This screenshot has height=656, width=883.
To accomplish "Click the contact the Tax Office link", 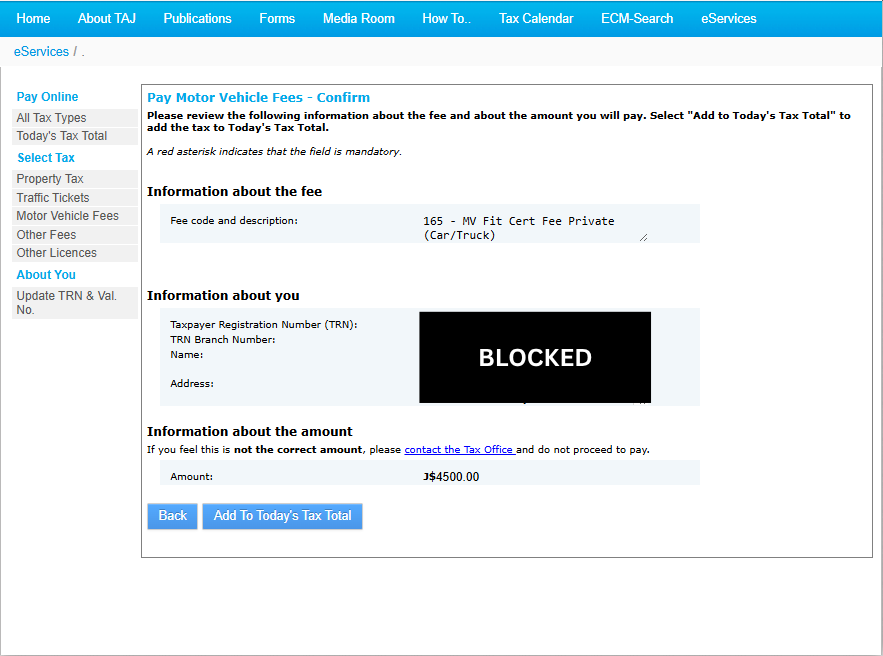I will coord(459,450).
